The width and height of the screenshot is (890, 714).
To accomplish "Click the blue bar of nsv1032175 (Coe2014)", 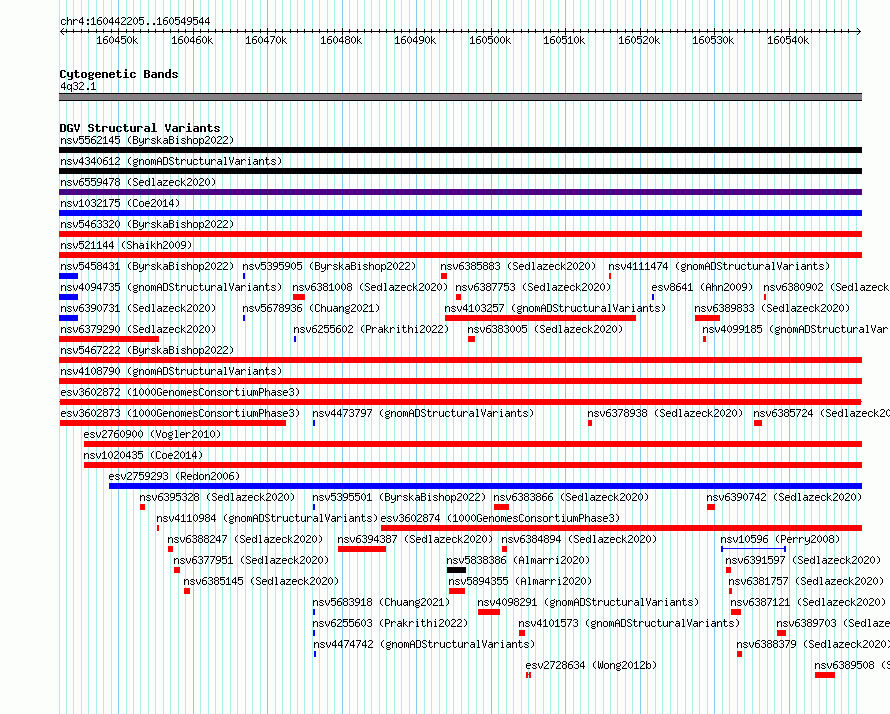I will pyautogui.click(x=460, y=213).
